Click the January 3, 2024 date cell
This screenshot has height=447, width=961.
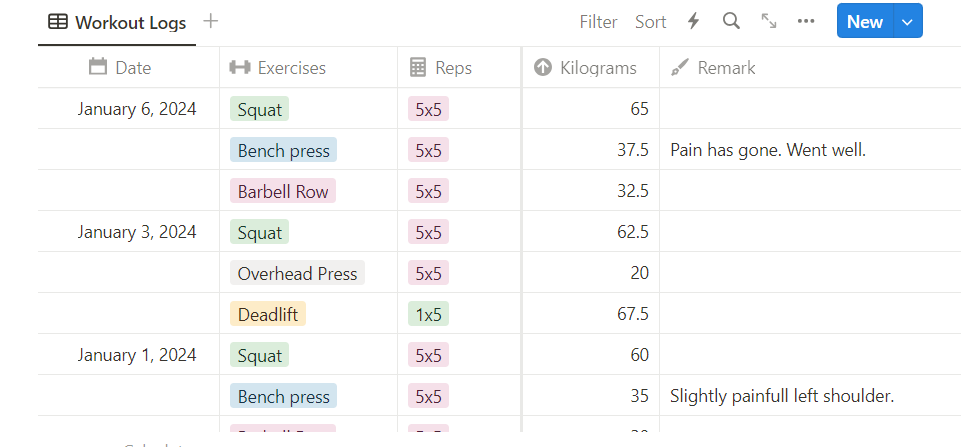point(137,232)
